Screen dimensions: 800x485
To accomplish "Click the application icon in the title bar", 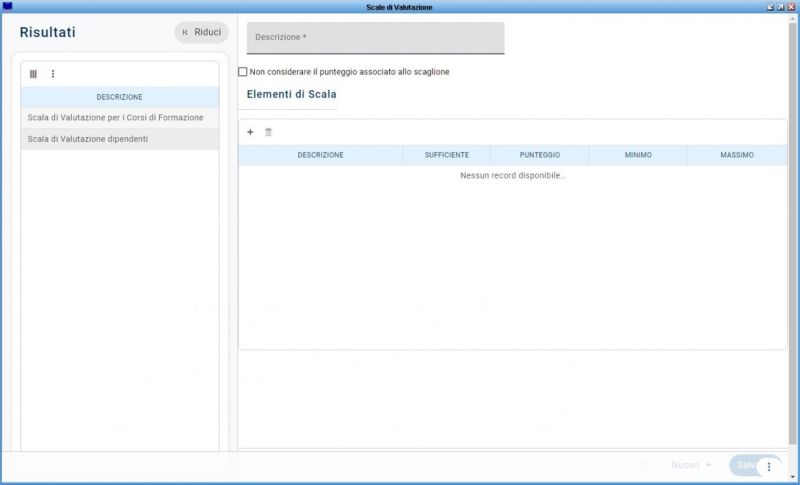I will 8,7.
